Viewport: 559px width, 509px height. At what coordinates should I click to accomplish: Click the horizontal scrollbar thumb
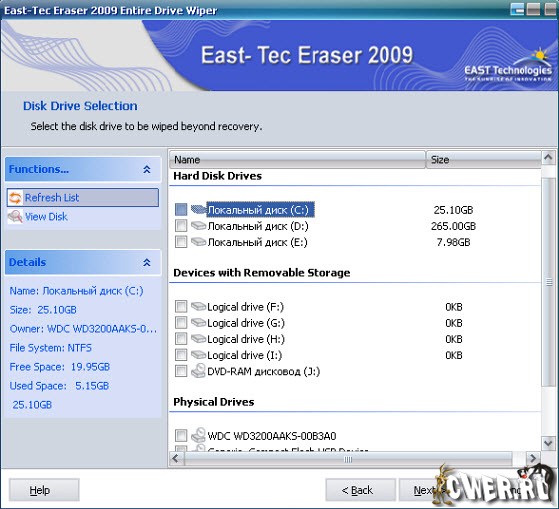[x=348, y=459]
